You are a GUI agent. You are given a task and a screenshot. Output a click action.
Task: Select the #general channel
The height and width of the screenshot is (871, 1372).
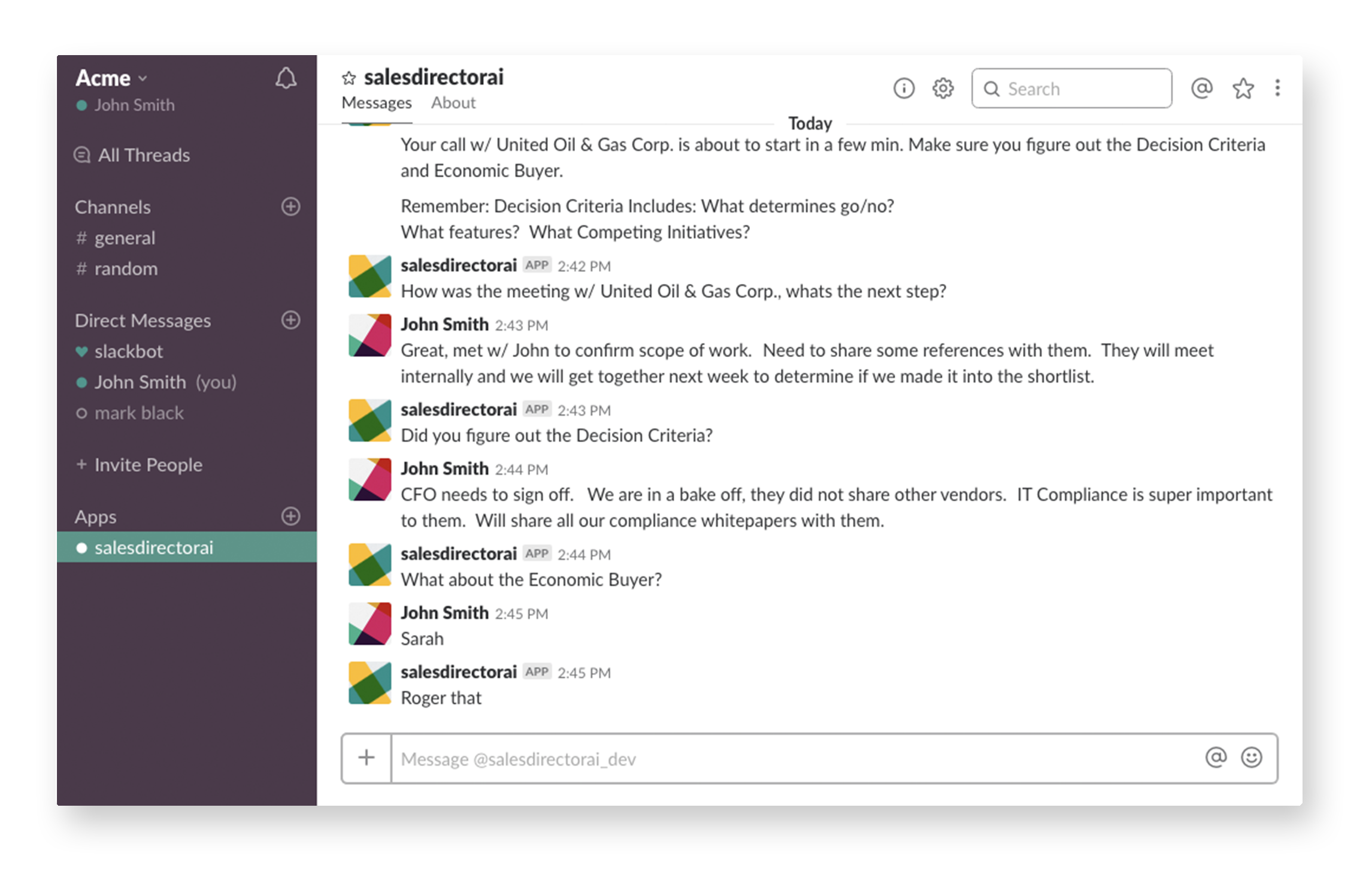(x=124, y=237)
